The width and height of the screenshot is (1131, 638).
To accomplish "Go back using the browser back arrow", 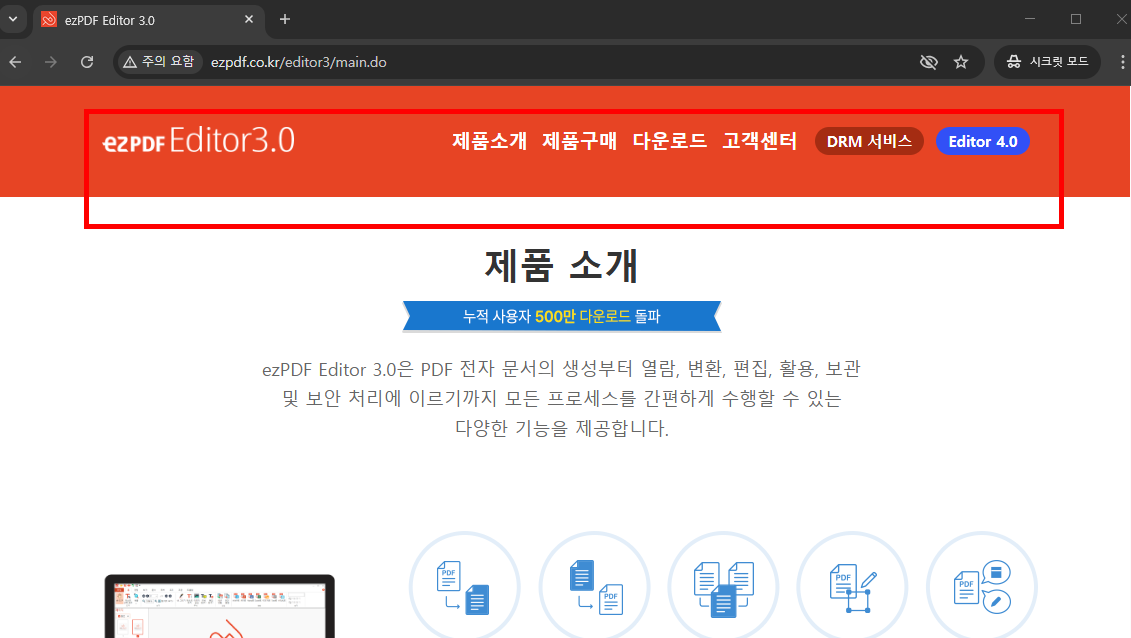I will [x=15, y=61].
